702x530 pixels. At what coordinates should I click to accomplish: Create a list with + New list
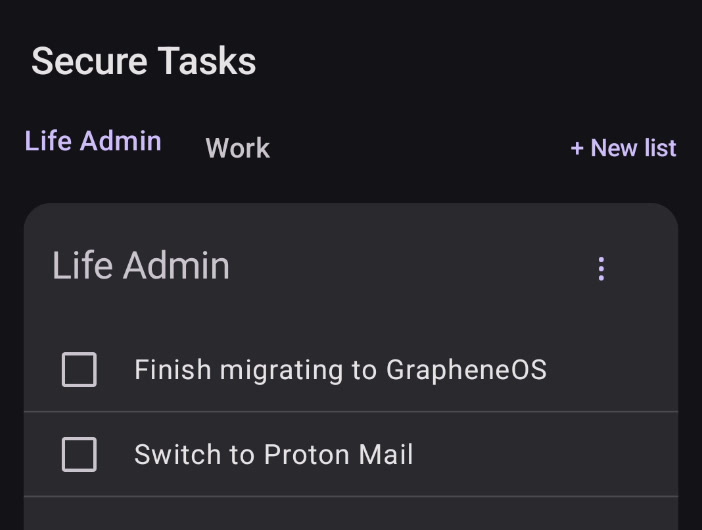click(x=623, y=148)
